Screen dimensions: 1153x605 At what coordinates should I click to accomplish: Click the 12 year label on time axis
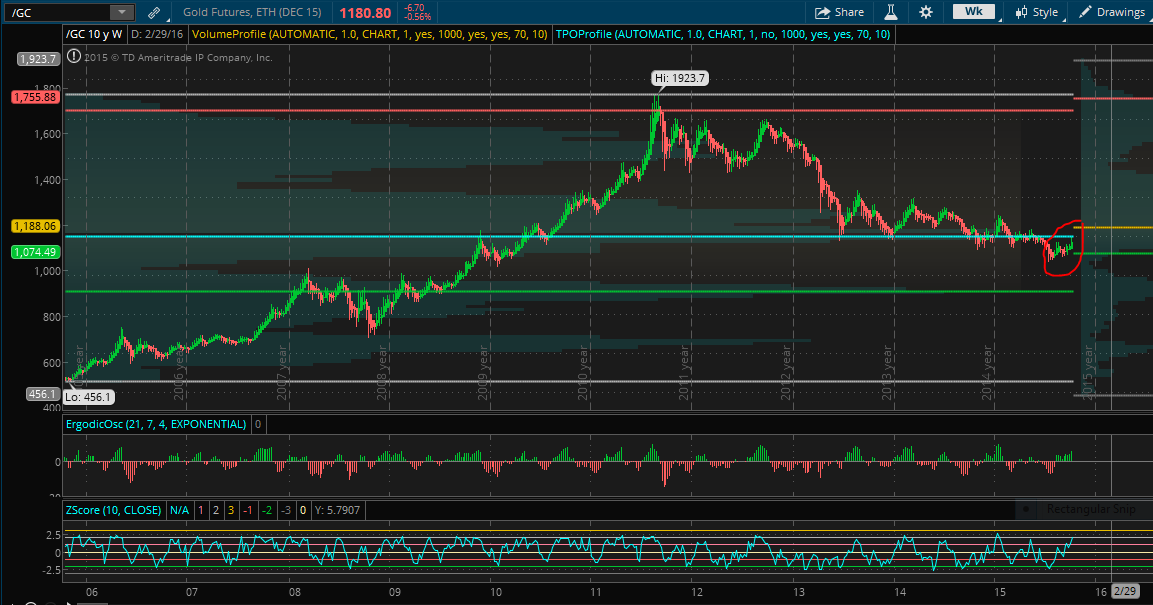coord(697,592)
